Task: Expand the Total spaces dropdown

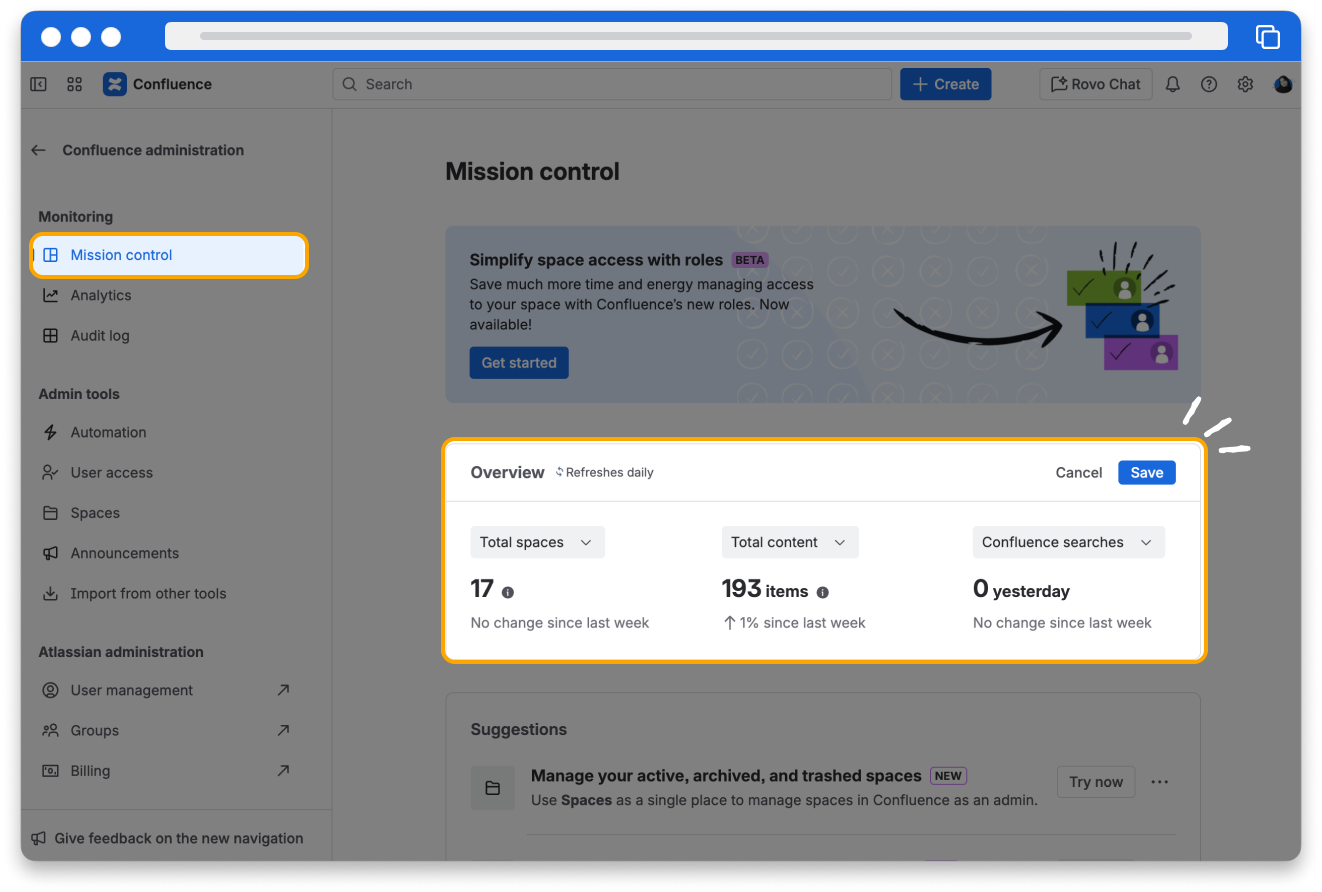Action: click(x=537, y=542)
